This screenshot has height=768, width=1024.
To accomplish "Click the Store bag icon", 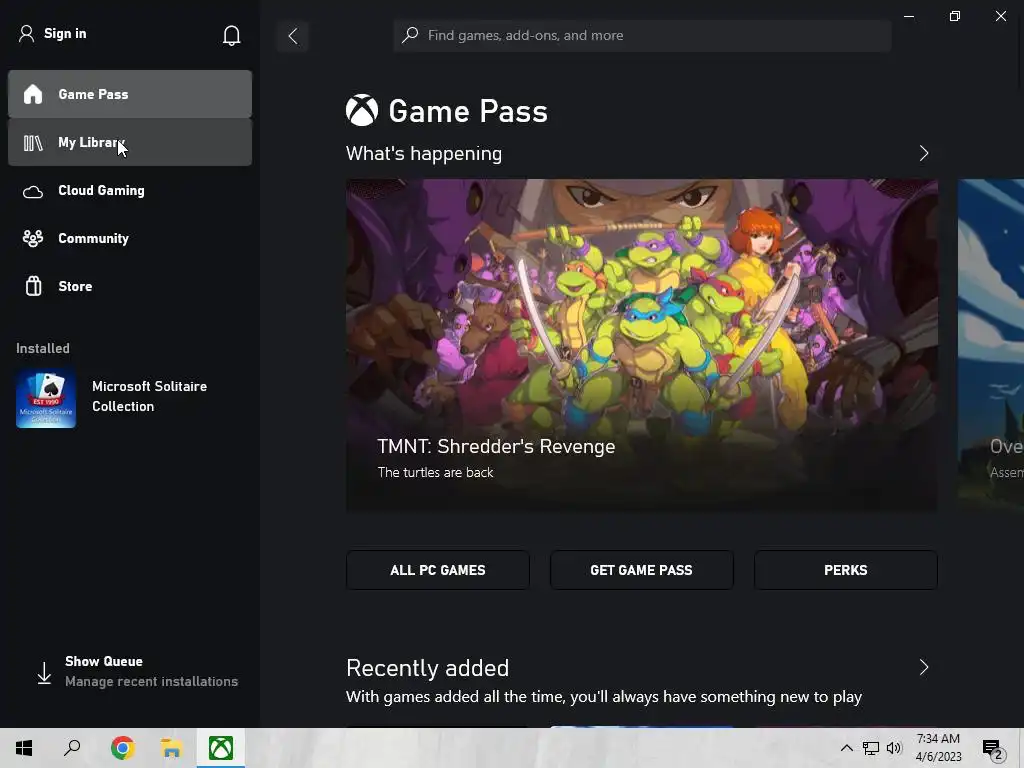I will 33,286.
